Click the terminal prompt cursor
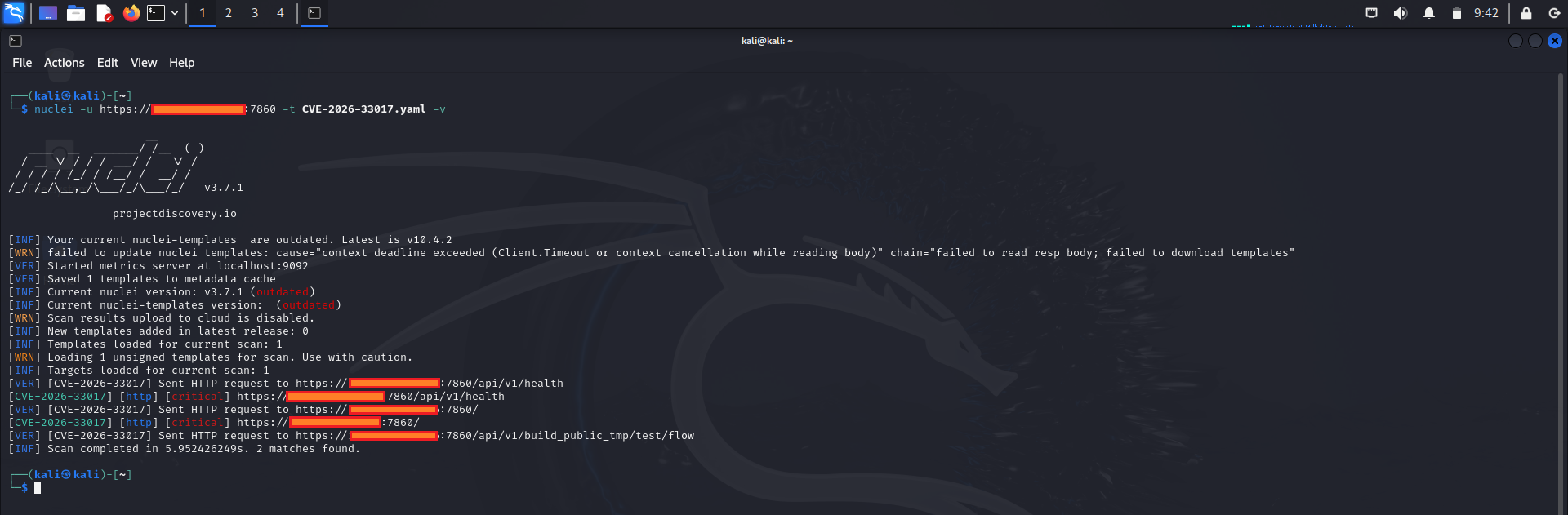Image resolution: width=1568 pixels, height=515 pixels. [37, 487]
